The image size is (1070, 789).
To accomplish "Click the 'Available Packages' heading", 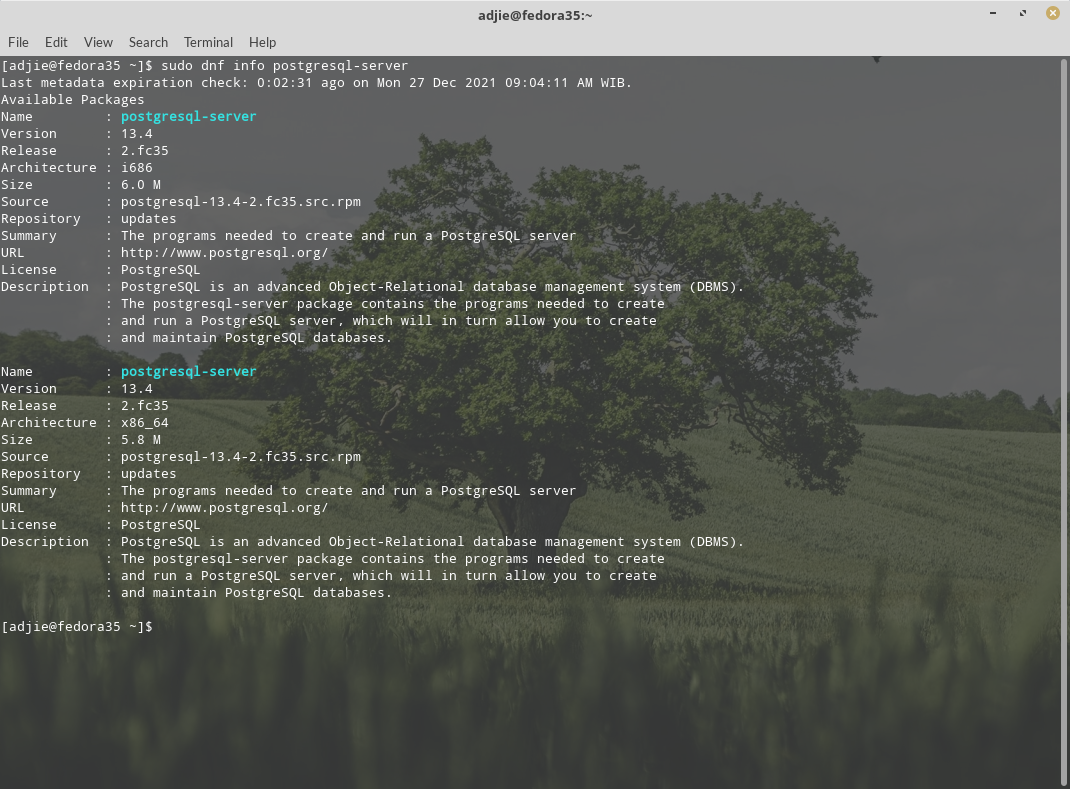I will (72, 100).
